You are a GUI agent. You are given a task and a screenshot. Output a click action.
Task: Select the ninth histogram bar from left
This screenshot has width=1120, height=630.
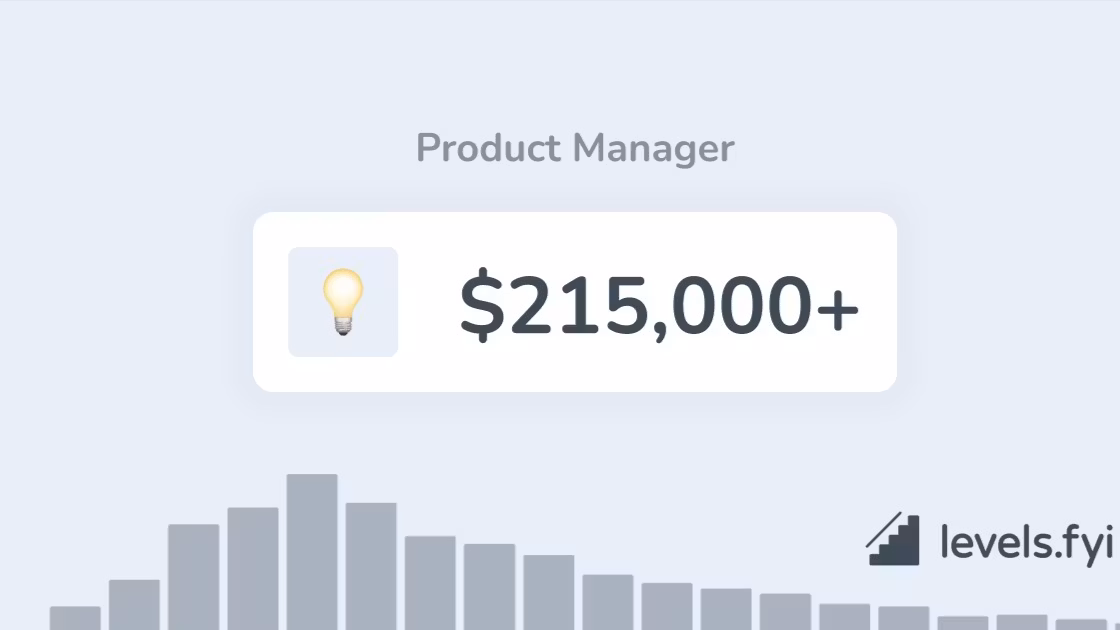(x=549, y=592)
